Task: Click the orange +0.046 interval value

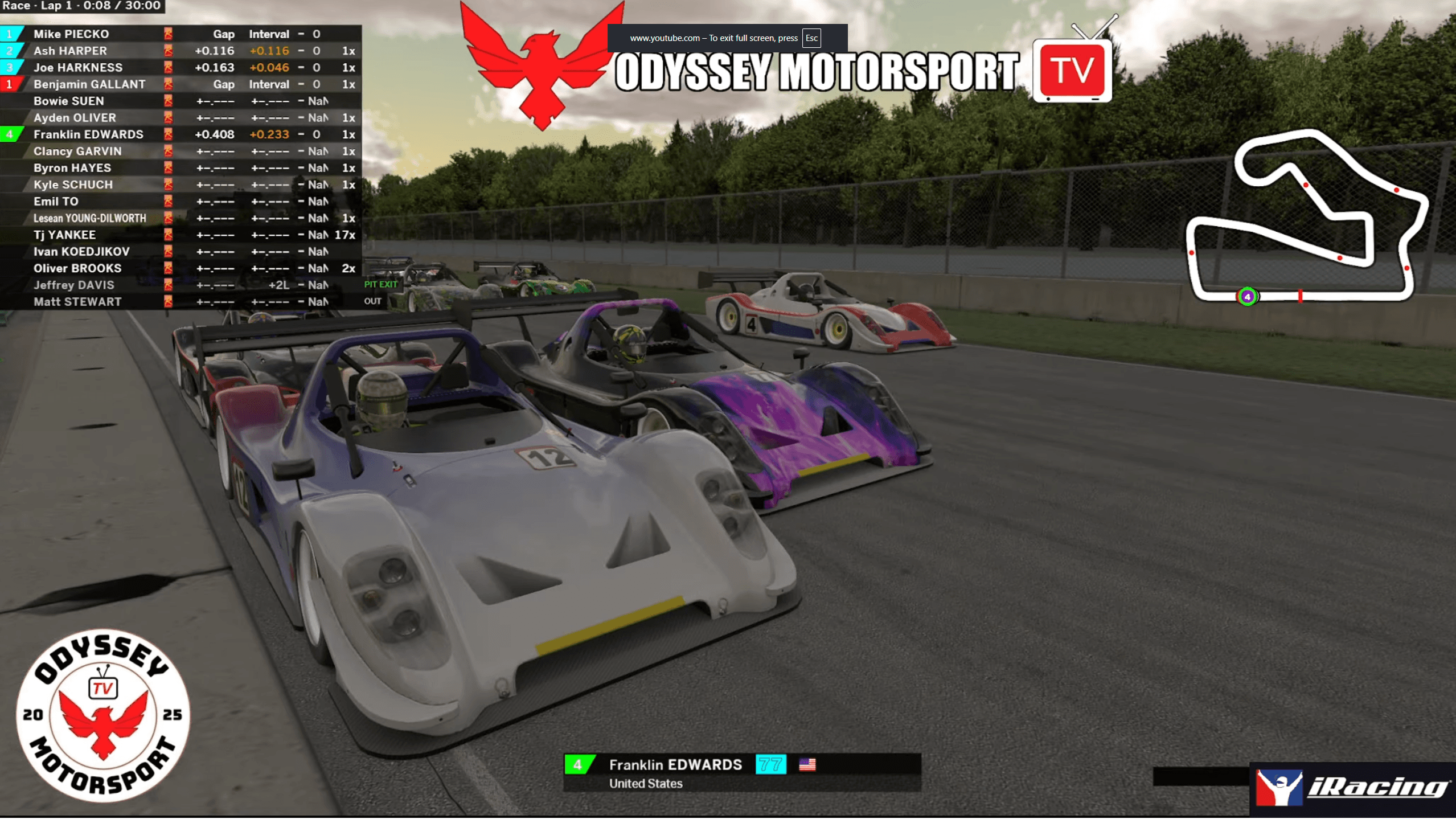Action: pos(269,67)
